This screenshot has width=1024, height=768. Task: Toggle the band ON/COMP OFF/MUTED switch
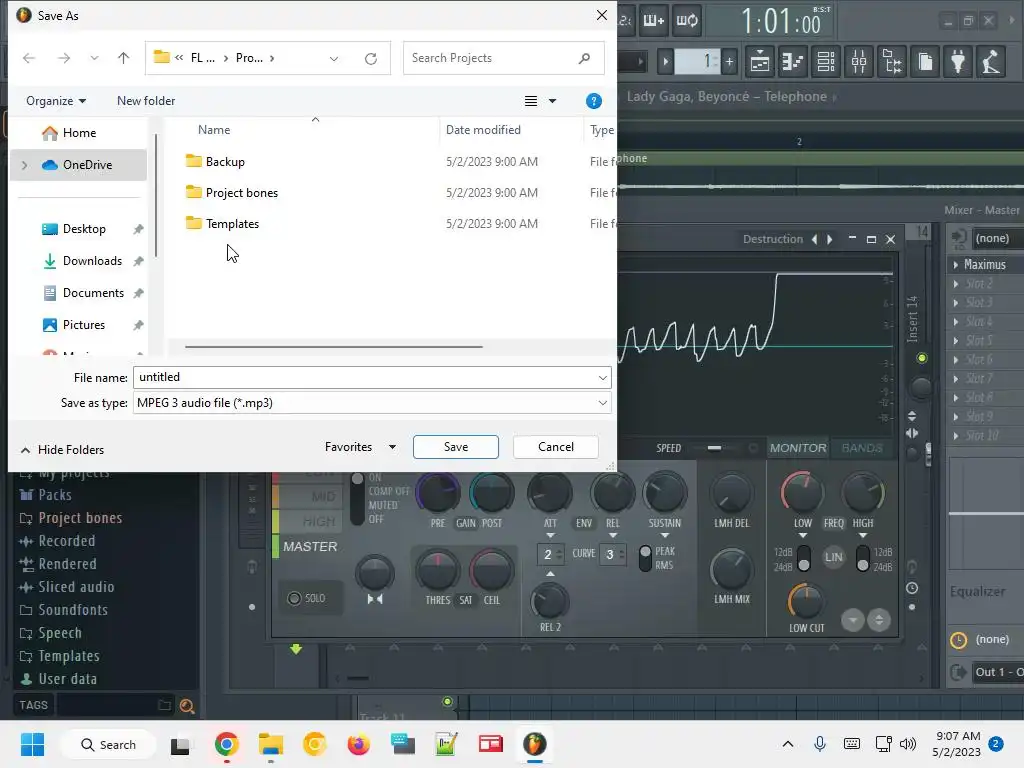(357, 498)
